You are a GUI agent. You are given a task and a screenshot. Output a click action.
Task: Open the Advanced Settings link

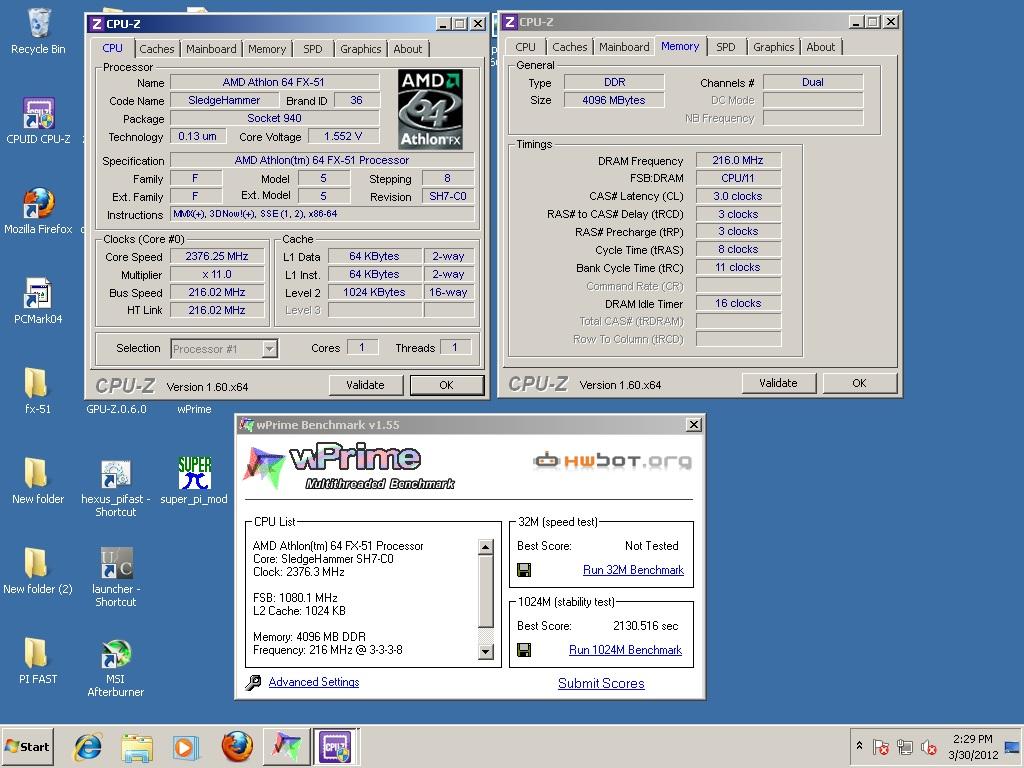point(313,682)
